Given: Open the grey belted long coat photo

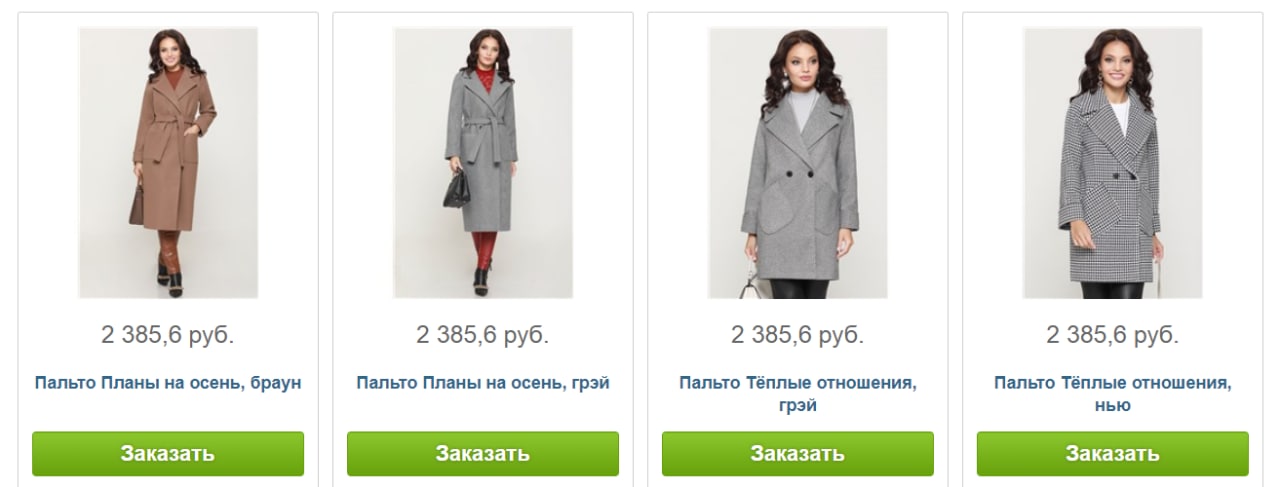Looking at the screenshot, I should click(483, 163).
